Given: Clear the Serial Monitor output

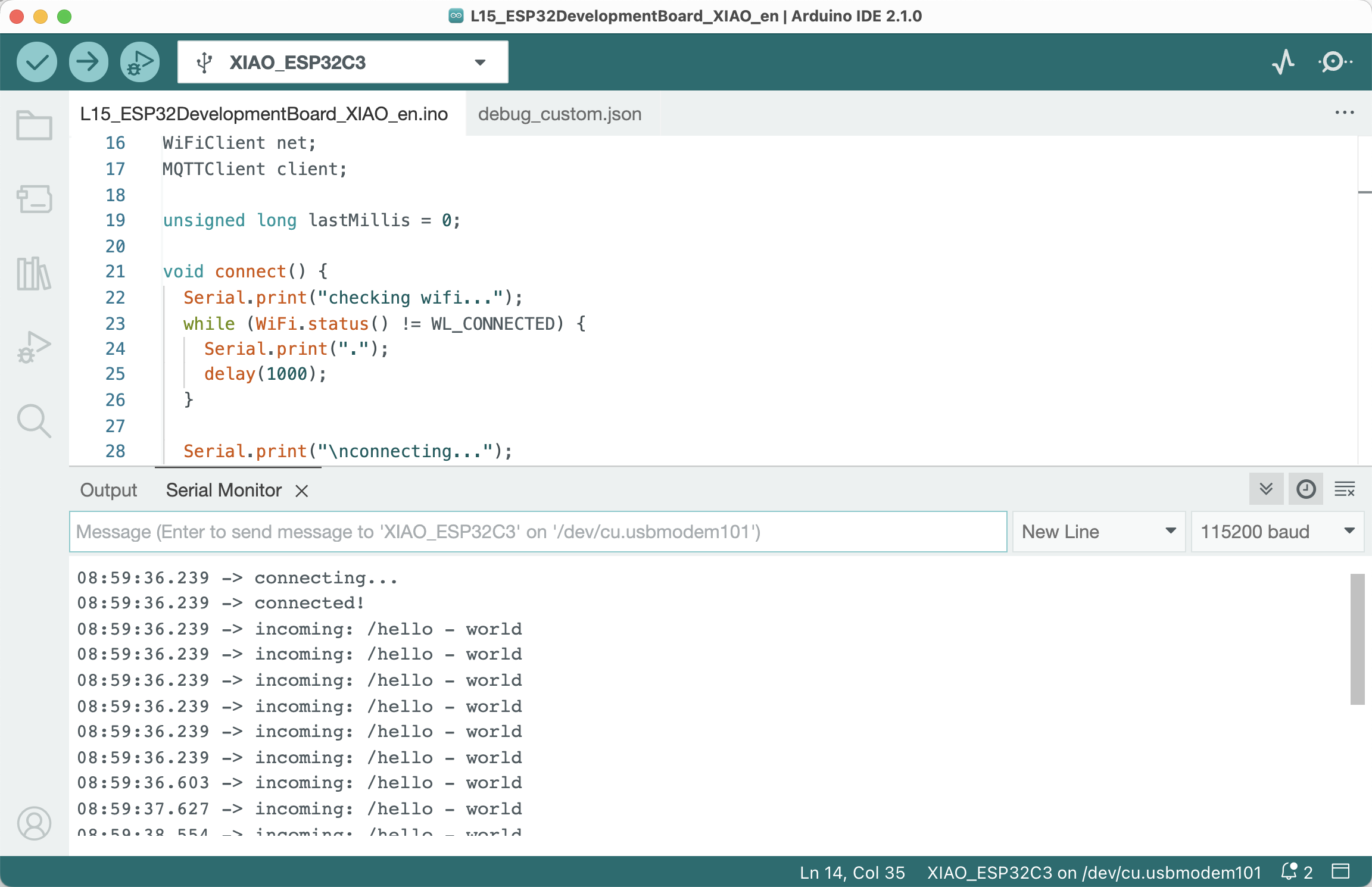Looking at the screenshot, I should (x=1345, y=489).
